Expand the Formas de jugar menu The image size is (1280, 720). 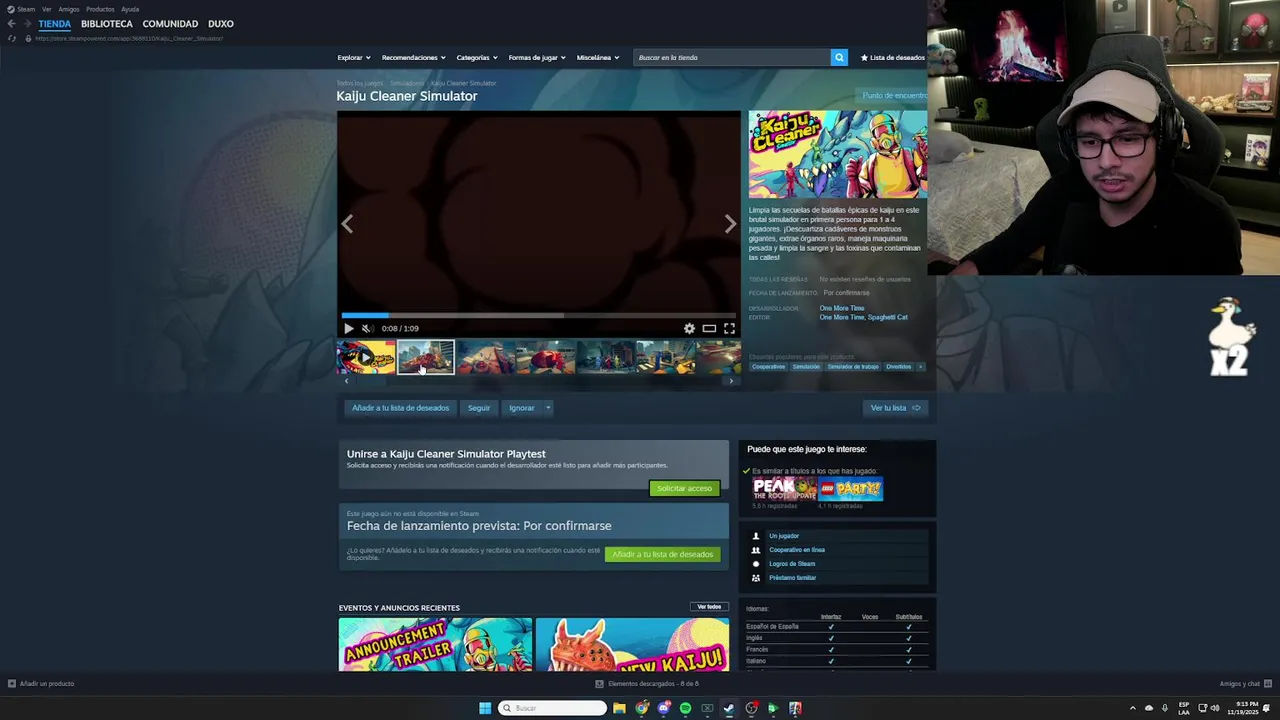tap(536, 57)
